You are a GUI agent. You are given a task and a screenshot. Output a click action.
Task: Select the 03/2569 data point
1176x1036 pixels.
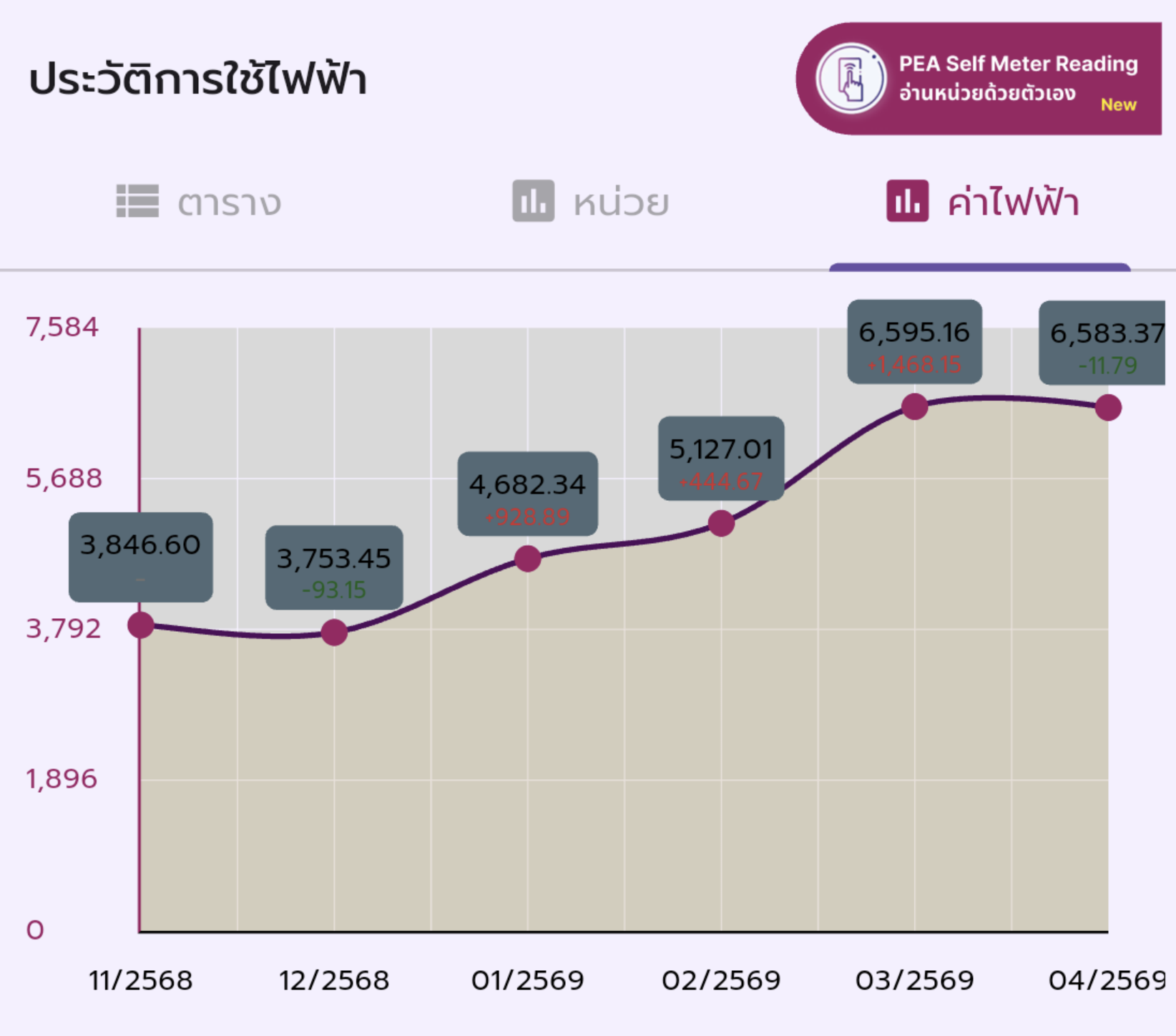[x=915, y=406]
